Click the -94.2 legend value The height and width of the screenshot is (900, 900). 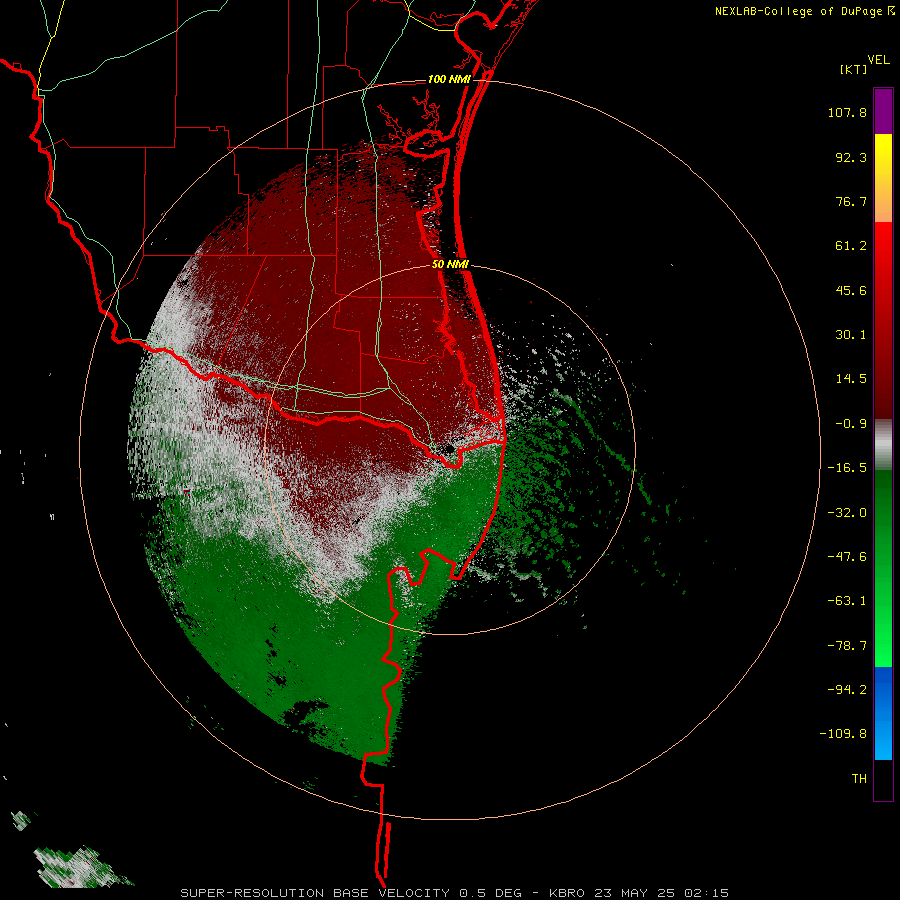[847, 689]
